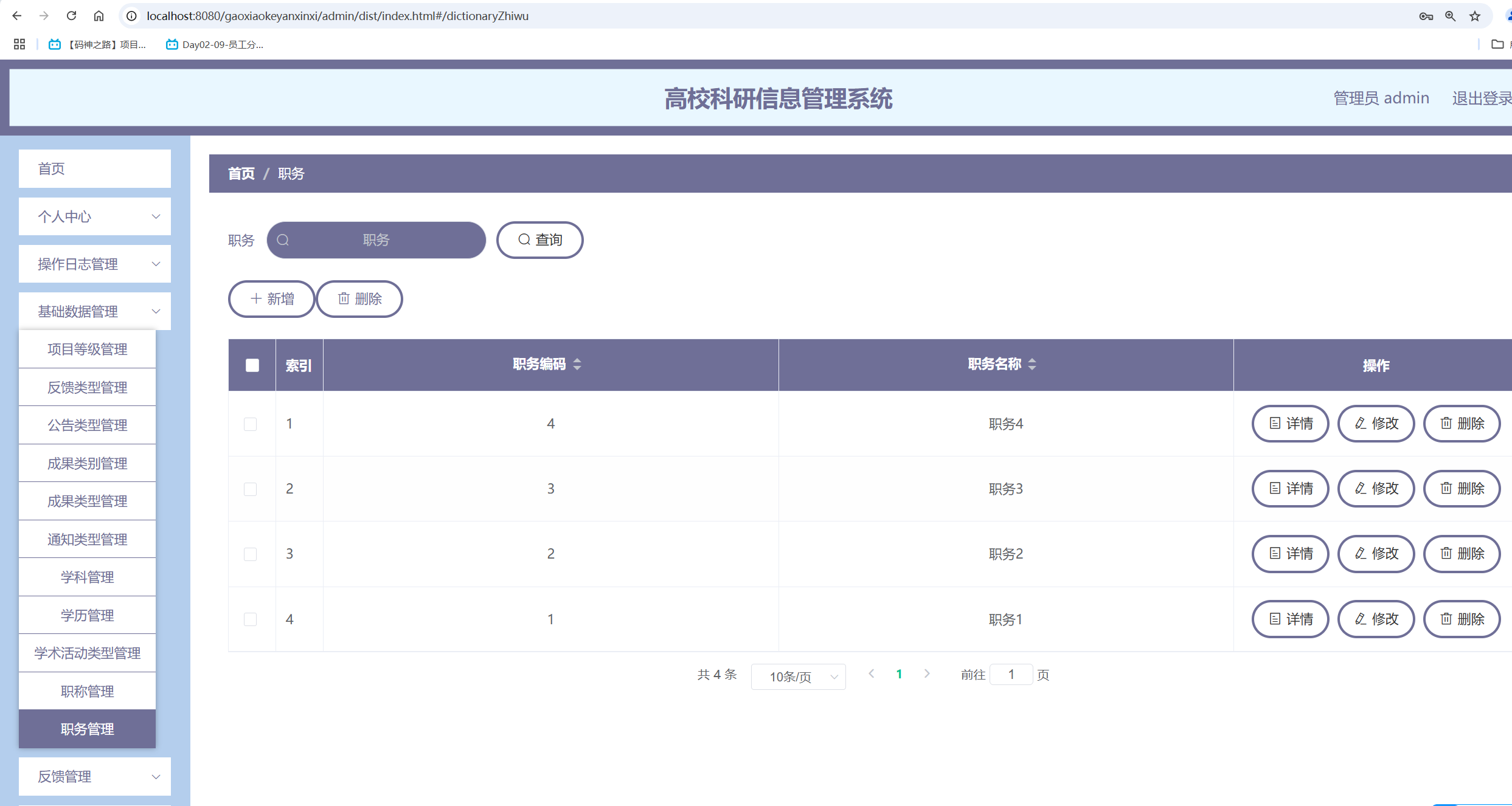Bookmark this page with star icon
The image size is (1512, 806).
1475,16
